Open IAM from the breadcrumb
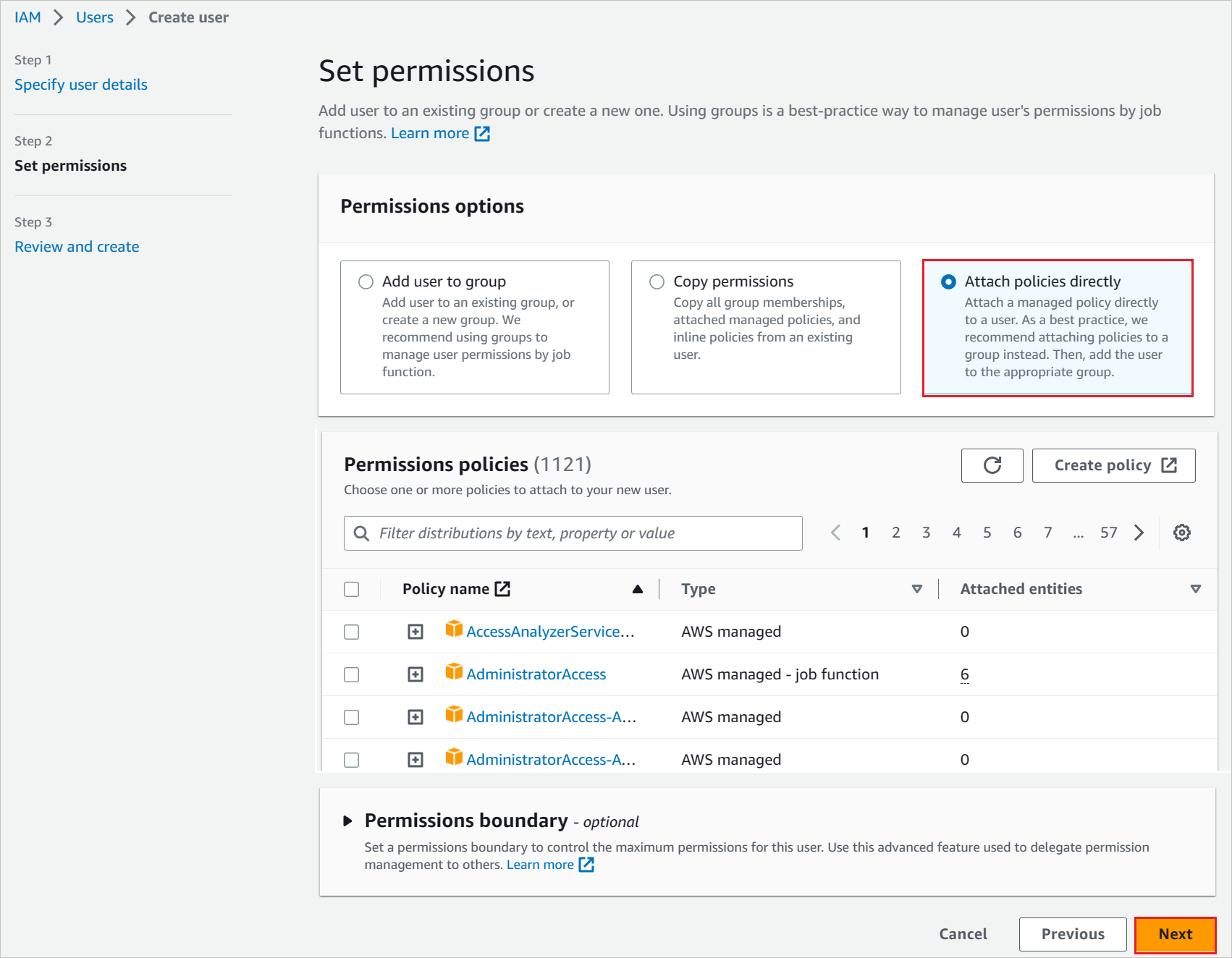Image resolution: width=1232 pixels, height=958 pixels. click(27, 17)
